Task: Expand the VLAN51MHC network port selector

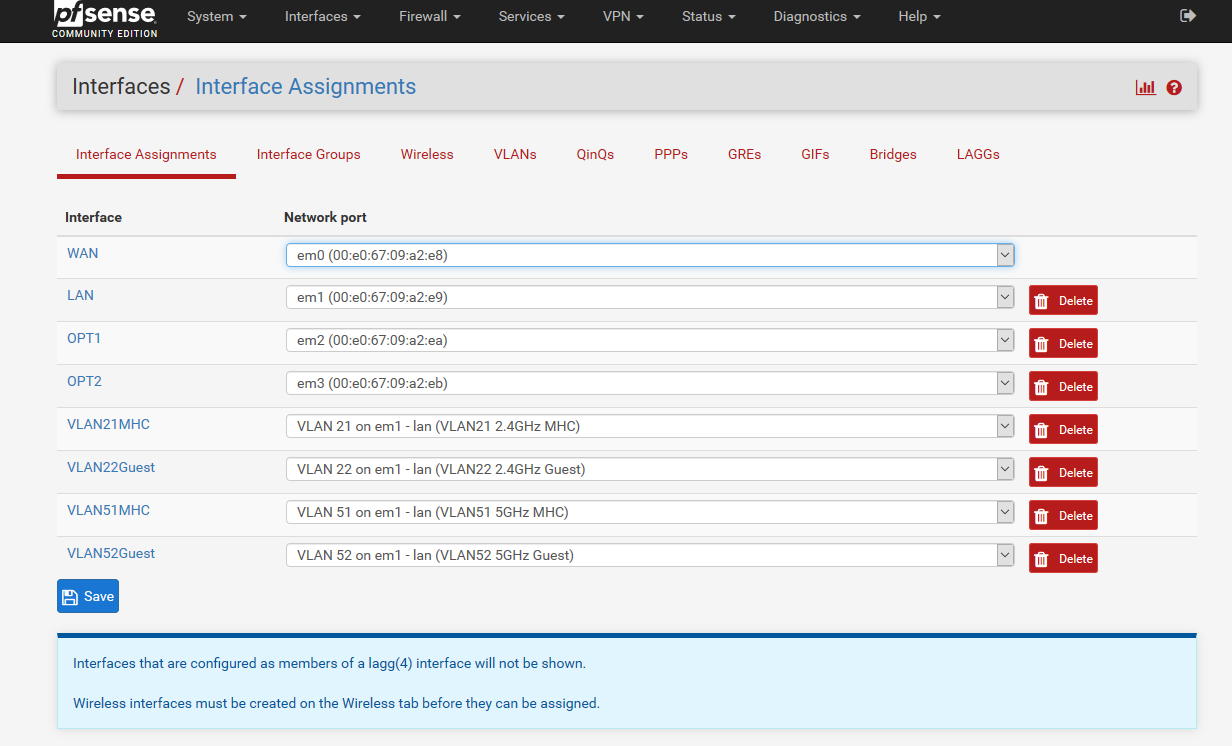Action: point(650,512)
